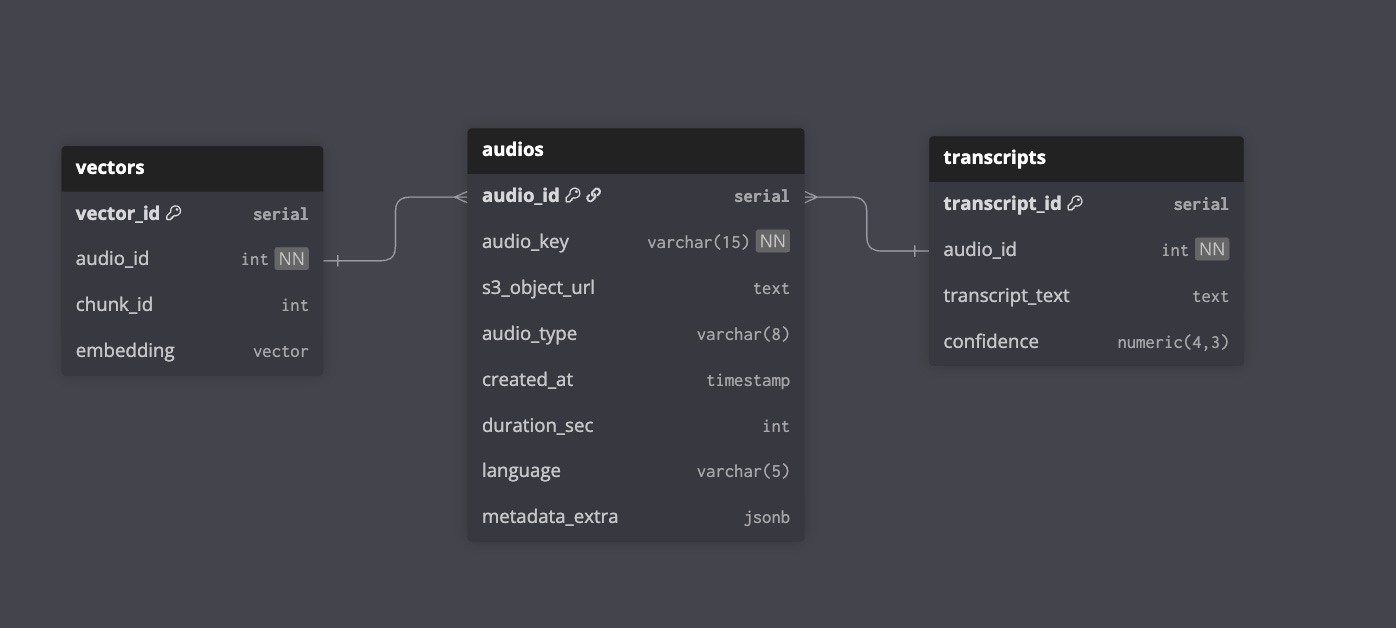
Task: Select the audio_key field
Action: pos(636,242)
